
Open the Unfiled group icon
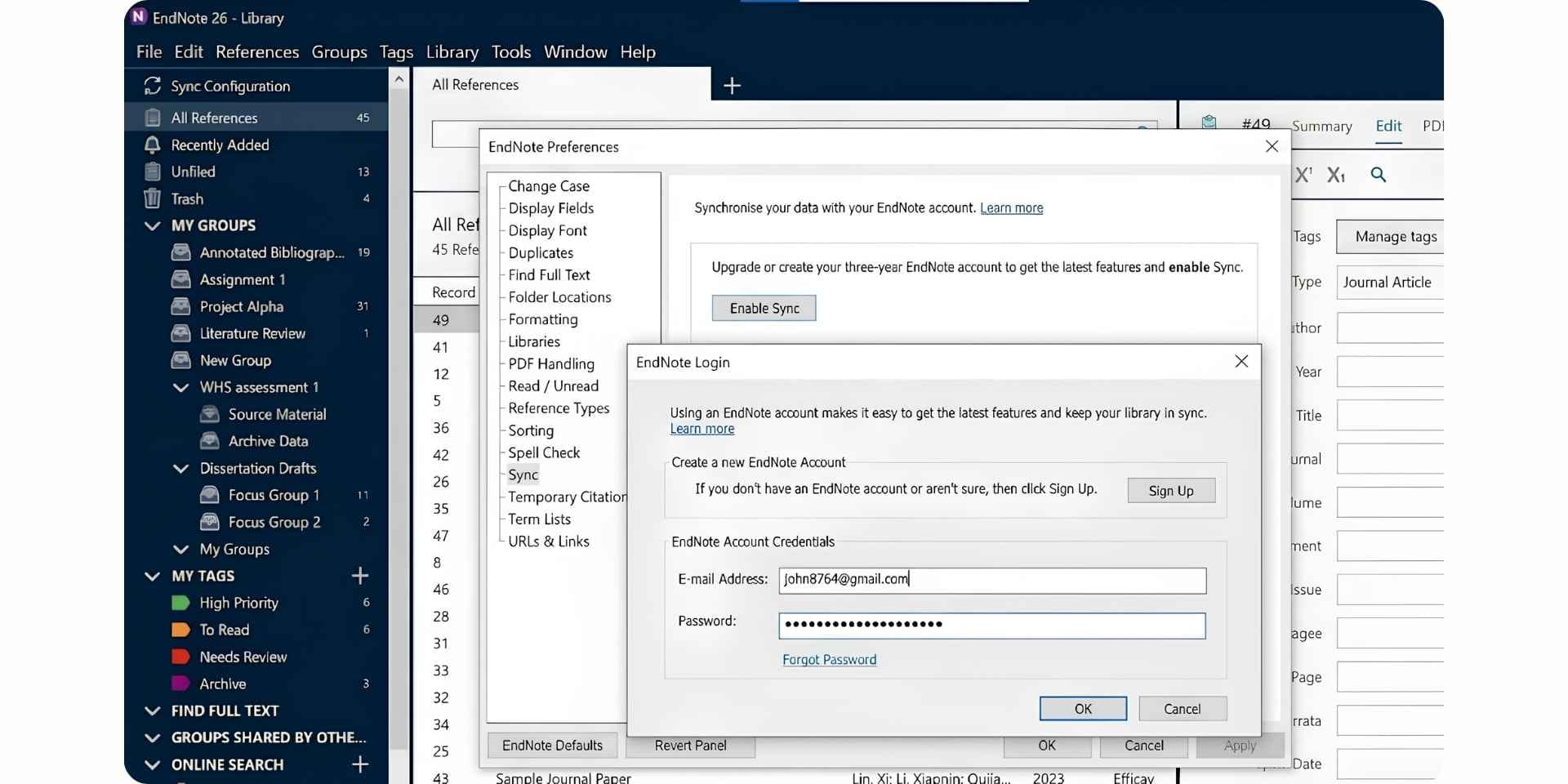(x=152, y=171)
